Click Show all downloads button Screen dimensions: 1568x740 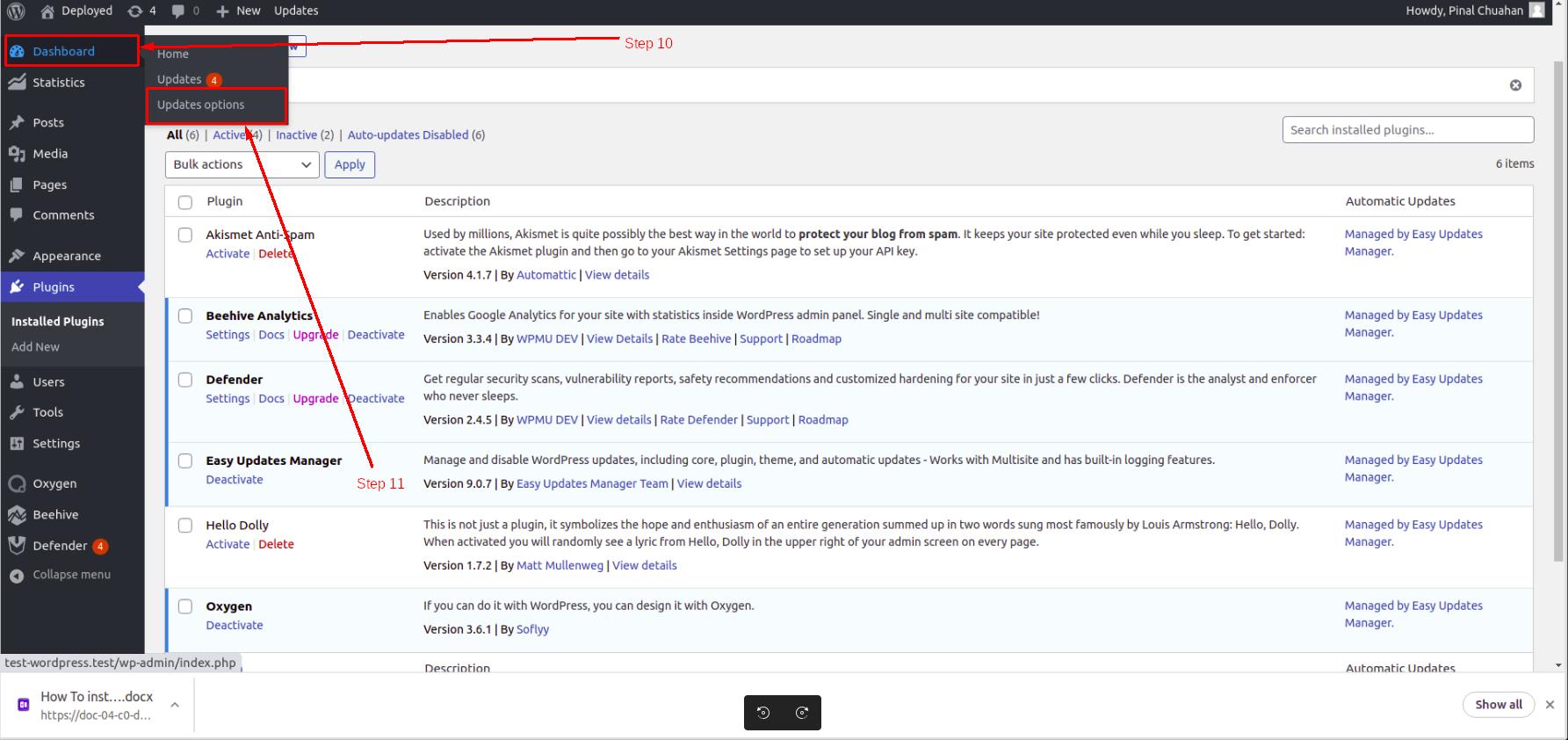[x=1499, y=705]
